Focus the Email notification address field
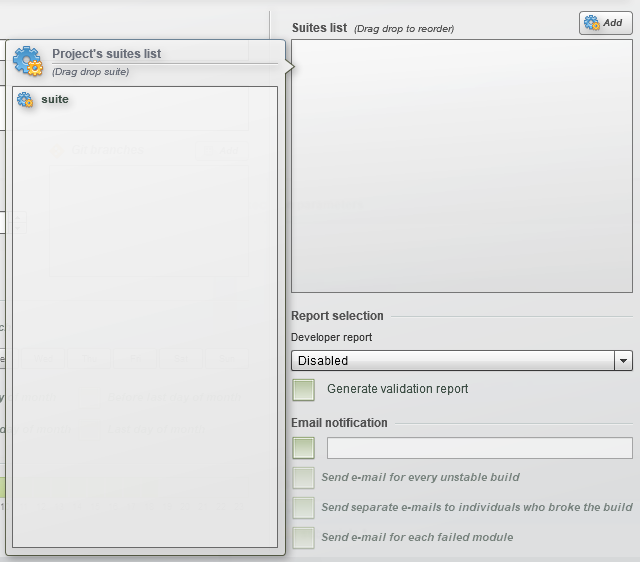Screen dimensions: 640x562 coord(480,448)
